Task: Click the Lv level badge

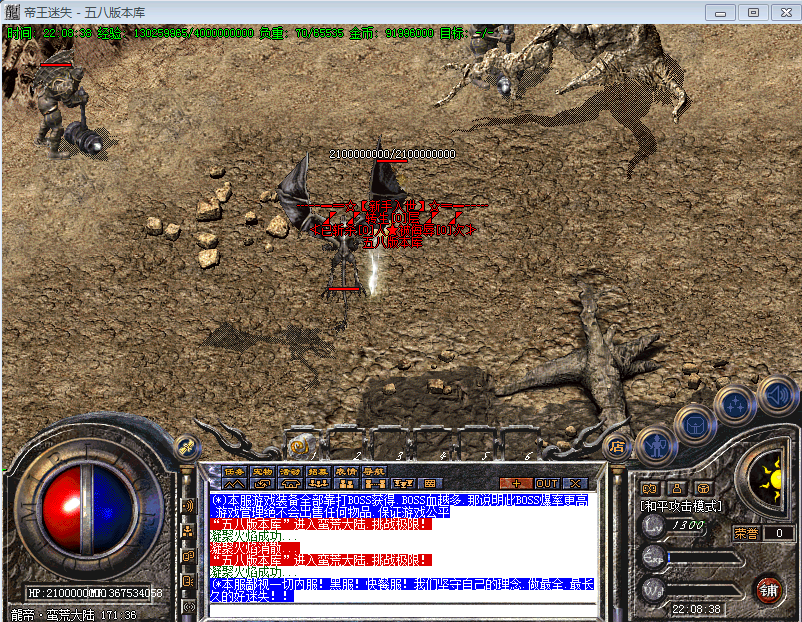Action: pos(653,525)
